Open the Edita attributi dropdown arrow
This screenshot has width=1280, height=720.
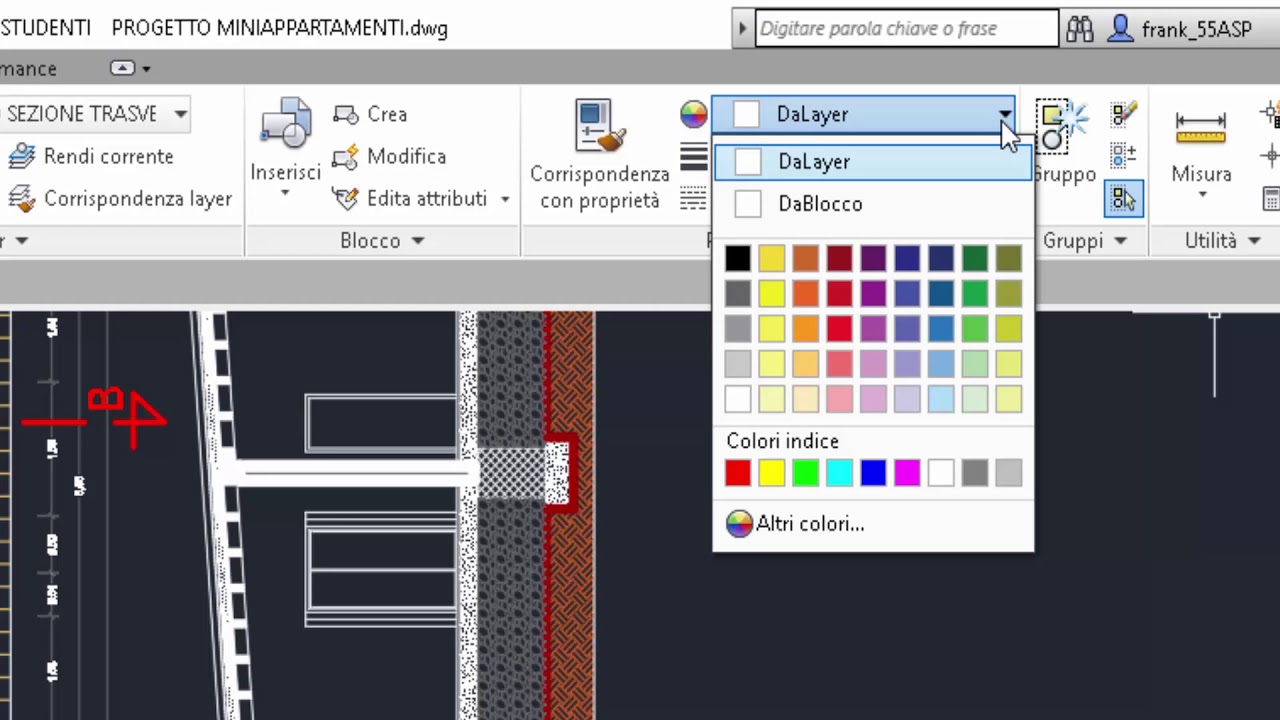click(505, 199)
